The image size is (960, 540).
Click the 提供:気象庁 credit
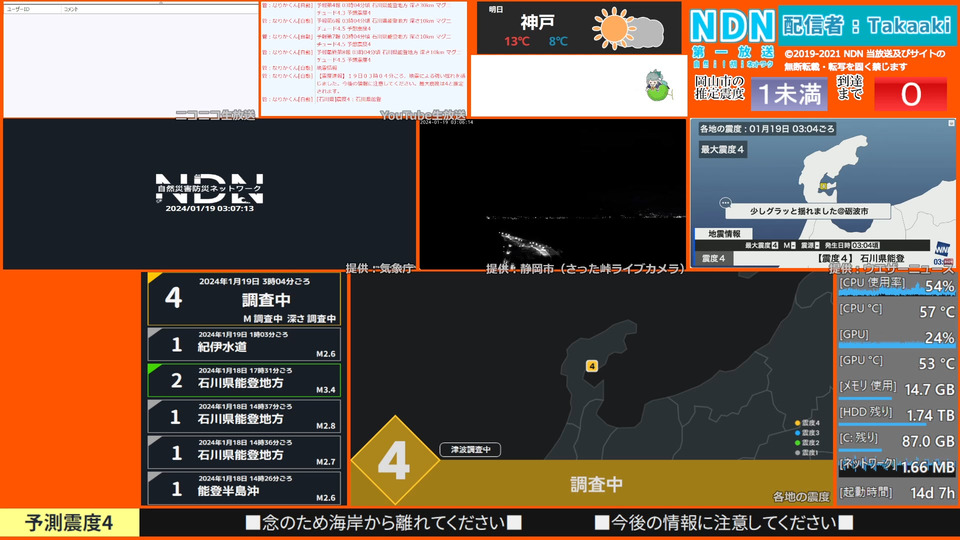pos(379,268)
